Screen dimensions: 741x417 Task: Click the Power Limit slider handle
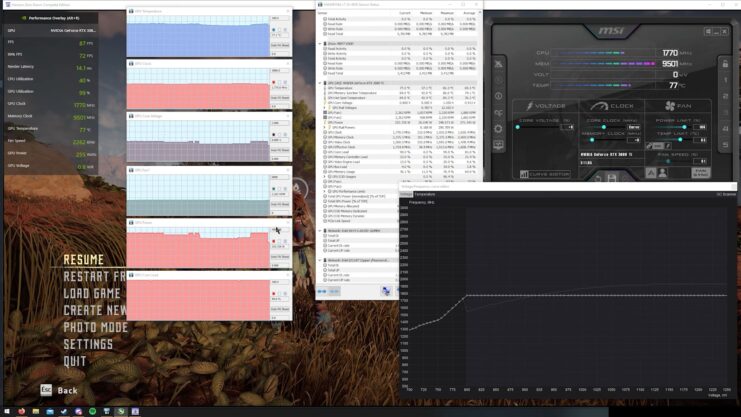coord(684,127)
